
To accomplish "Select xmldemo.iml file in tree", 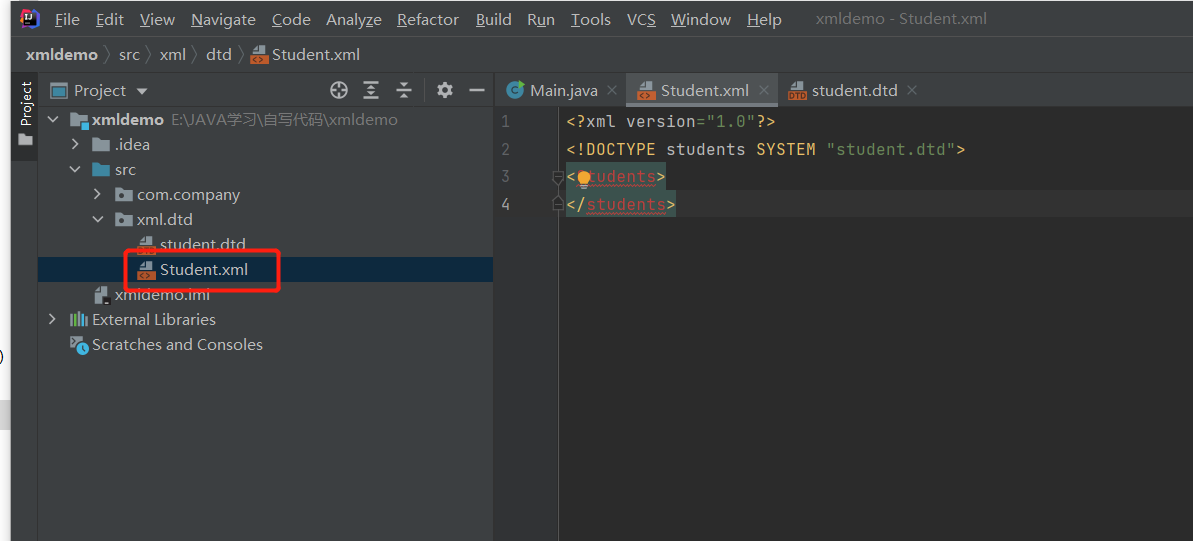I will (266, 294).
